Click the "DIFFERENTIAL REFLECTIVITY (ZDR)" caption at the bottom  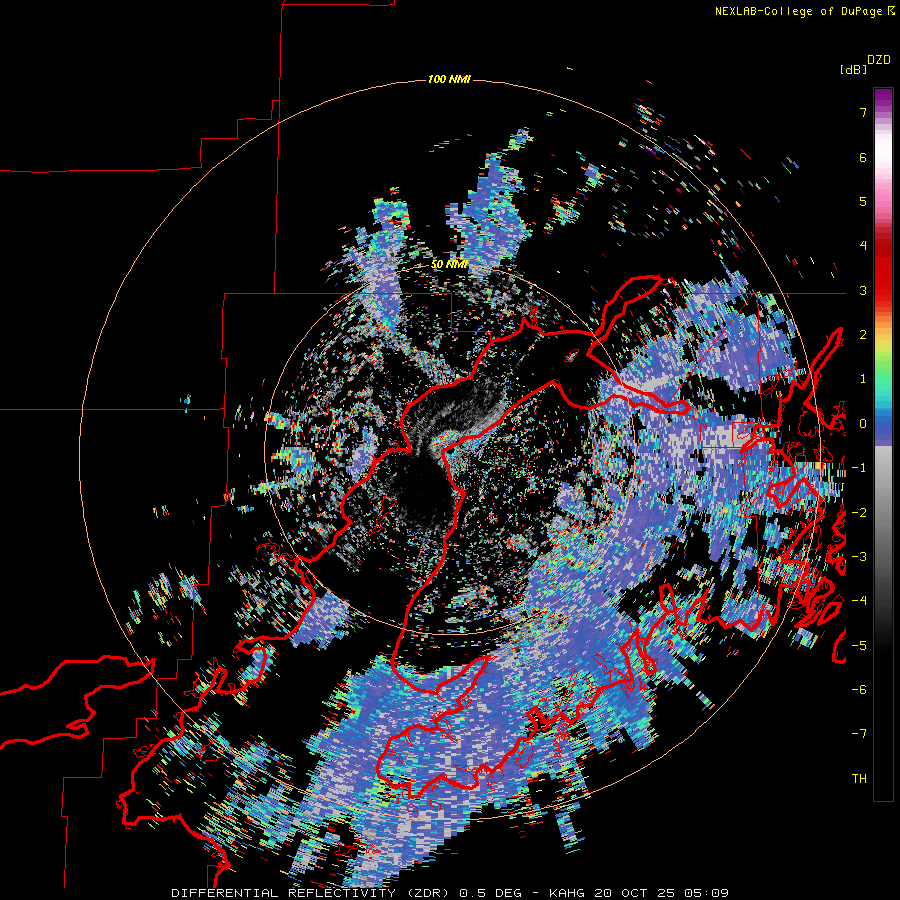313,893
